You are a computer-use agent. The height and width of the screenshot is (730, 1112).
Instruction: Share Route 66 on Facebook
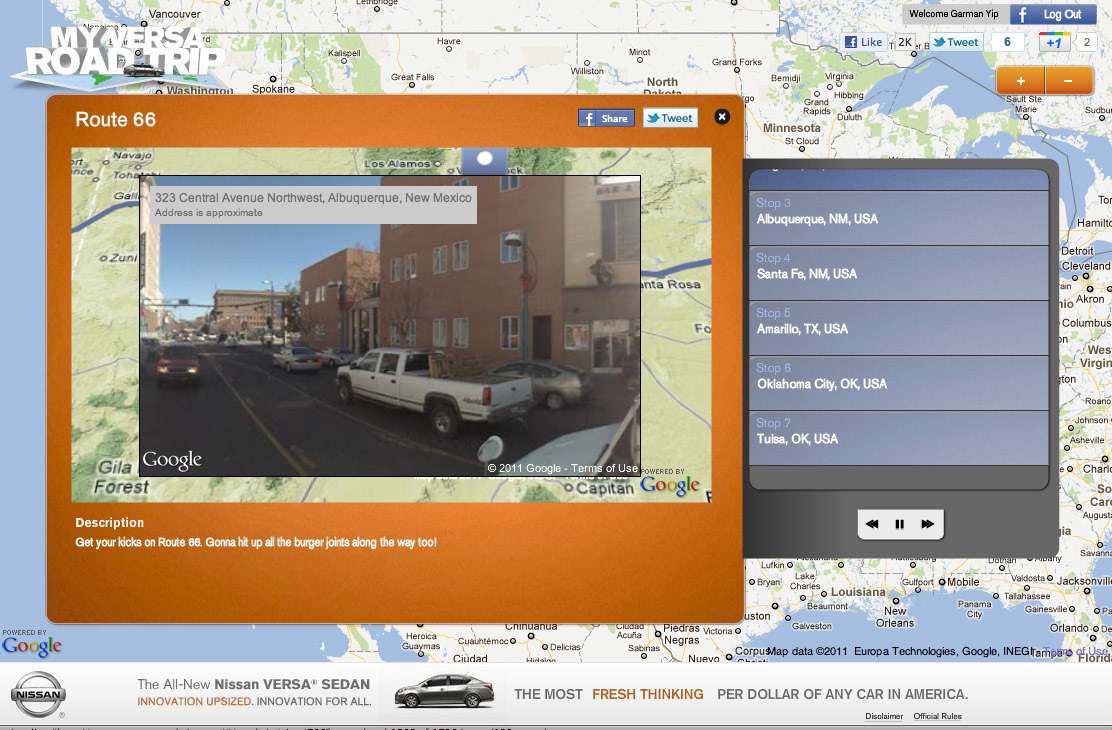point(606,118)
